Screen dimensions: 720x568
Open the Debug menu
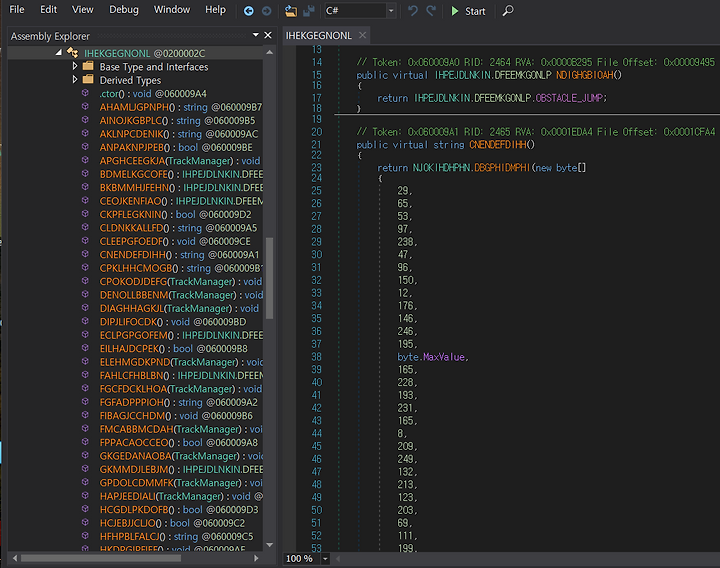pyautogui.click(x=124, y=10)
